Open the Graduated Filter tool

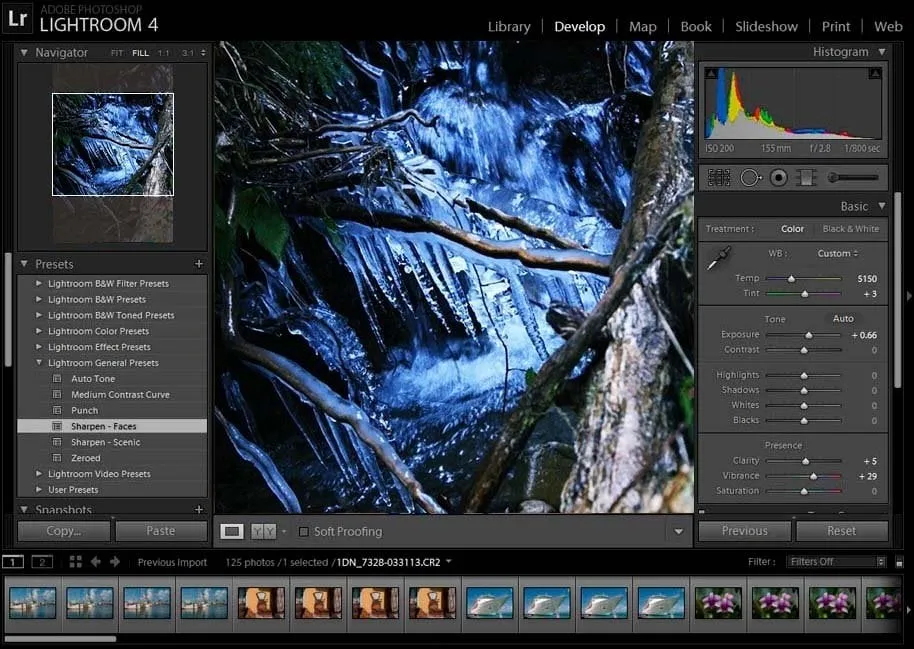click(807, 178)
